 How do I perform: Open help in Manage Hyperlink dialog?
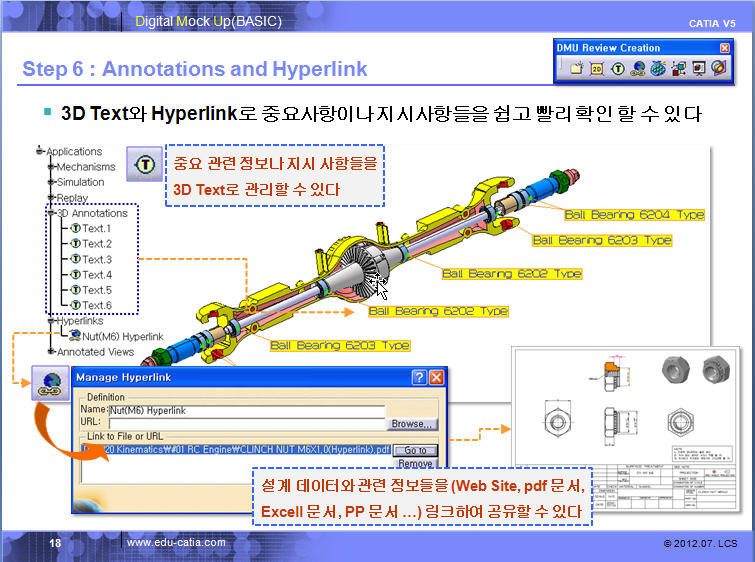coord(419,378)
